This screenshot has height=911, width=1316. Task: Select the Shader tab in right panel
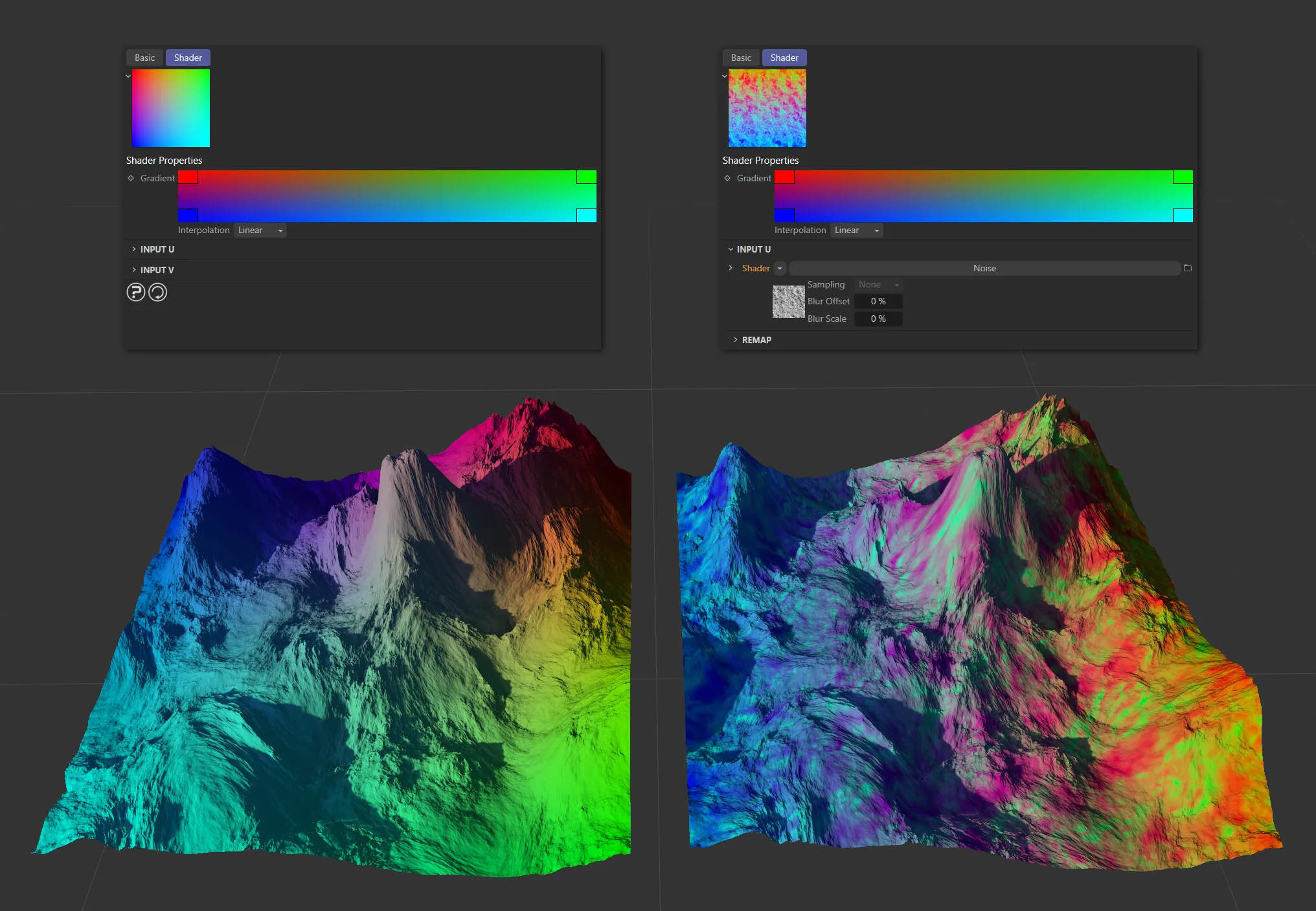pyautogui.click(x=784, y=57)
